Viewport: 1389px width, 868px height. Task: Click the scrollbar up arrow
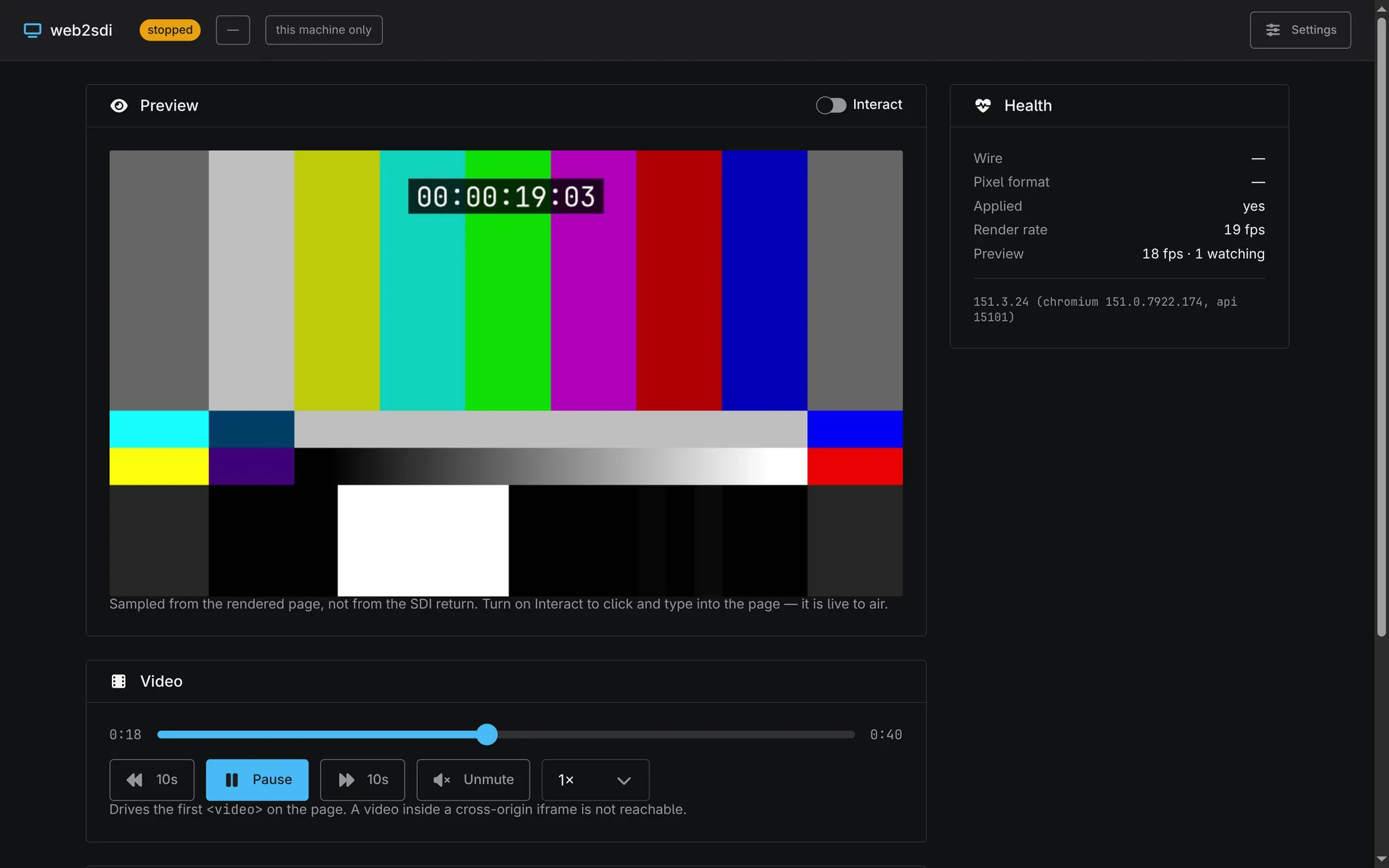[1382, 8]
